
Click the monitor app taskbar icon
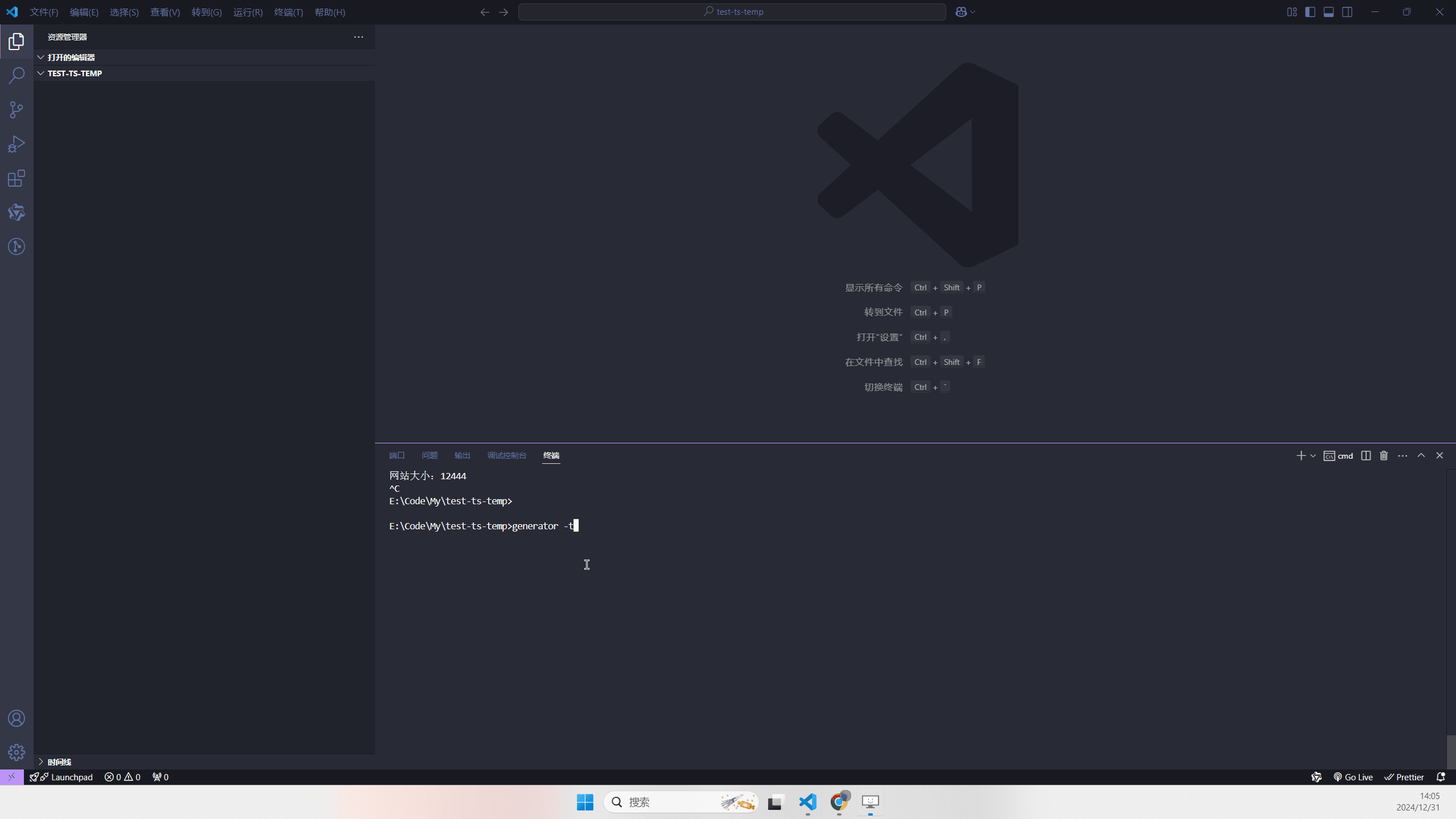[871, 802]
